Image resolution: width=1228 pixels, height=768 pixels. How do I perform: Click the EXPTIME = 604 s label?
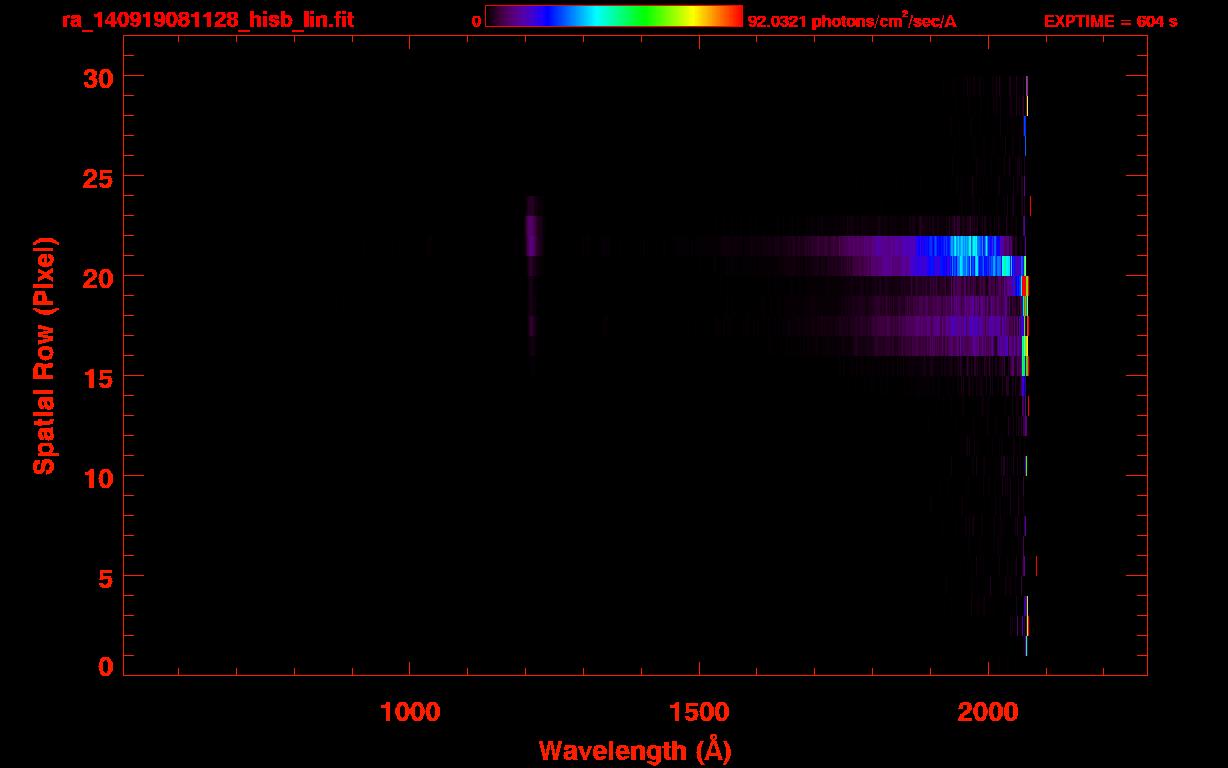[1110, 21]
